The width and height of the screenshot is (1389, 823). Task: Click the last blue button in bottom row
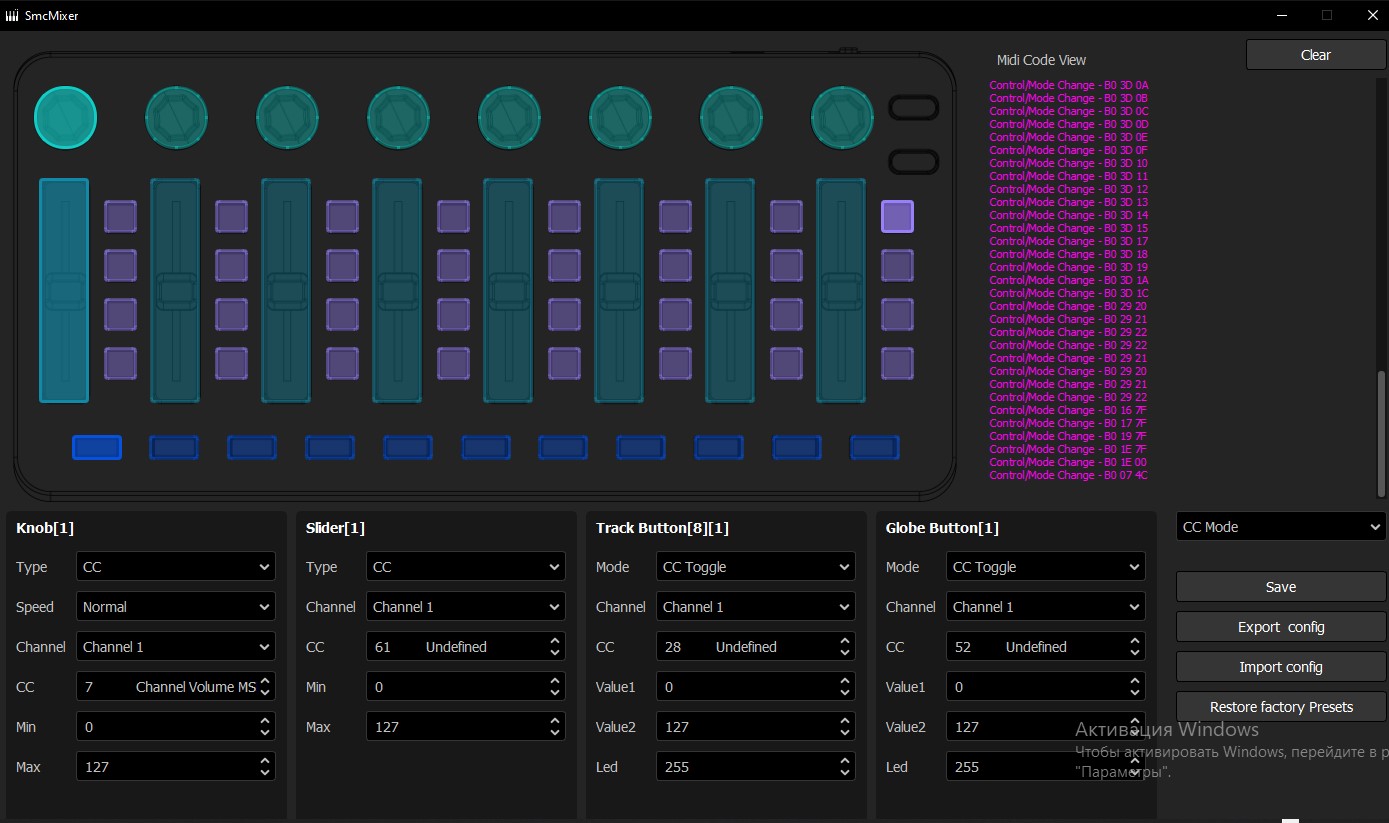(x=874, y=447)
